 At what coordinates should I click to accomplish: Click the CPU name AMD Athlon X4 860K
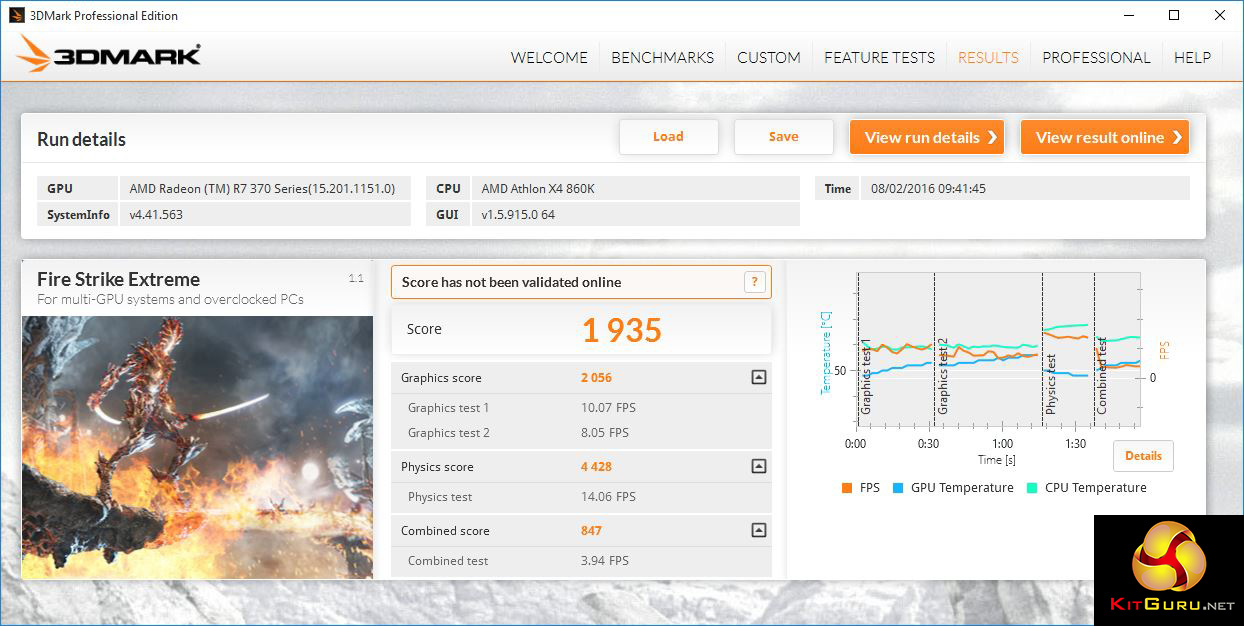point(538,188)
